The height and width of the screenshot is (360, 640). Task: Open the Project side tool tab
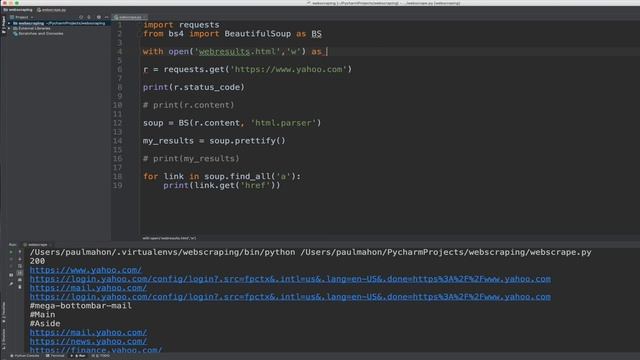4,24
